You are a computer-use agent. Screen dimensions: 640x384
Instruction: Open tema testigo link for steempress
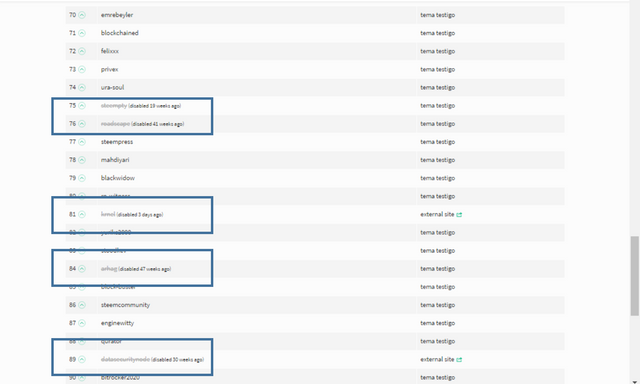pyautogui.click(x=438, y=142)
